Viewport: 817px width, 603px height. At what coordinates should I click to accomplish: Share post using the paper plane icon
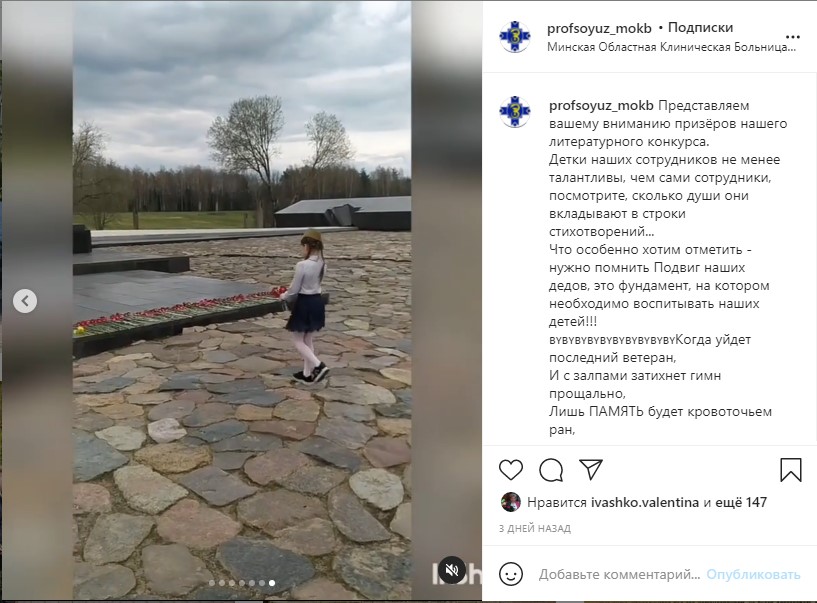click(591, 470)
